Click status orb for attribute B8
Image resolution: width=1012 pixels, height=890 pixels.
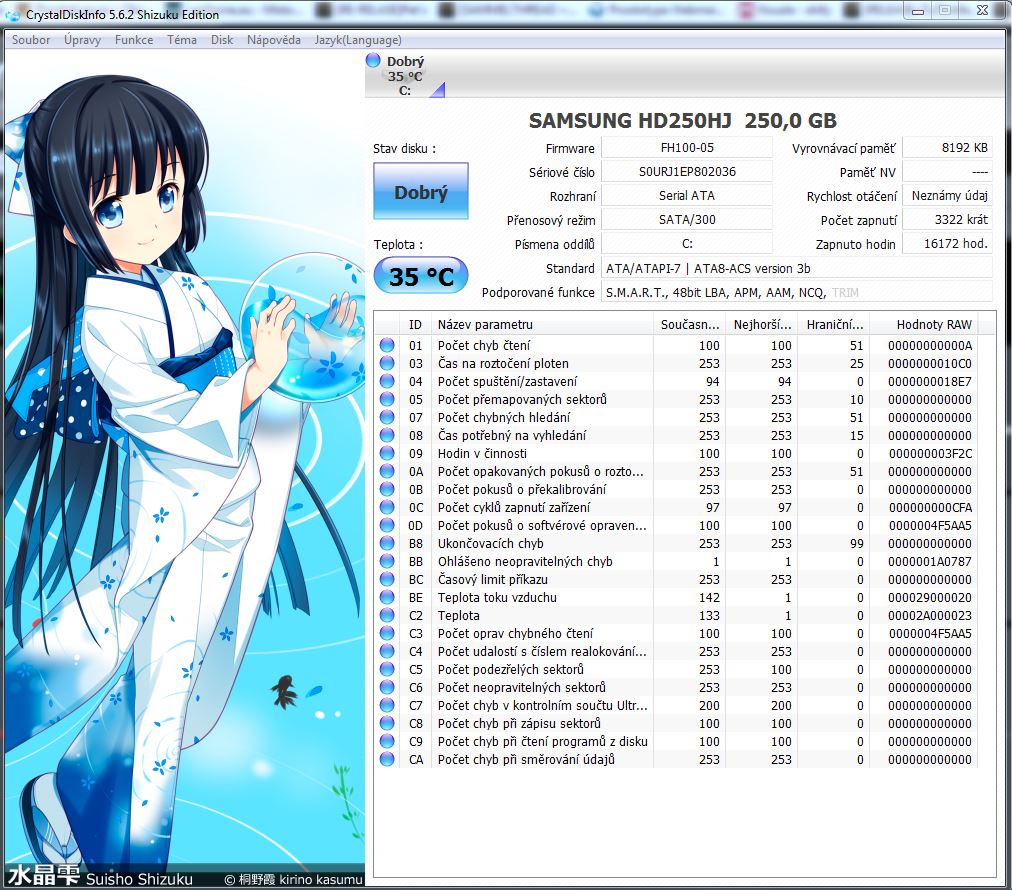(387, 543)
